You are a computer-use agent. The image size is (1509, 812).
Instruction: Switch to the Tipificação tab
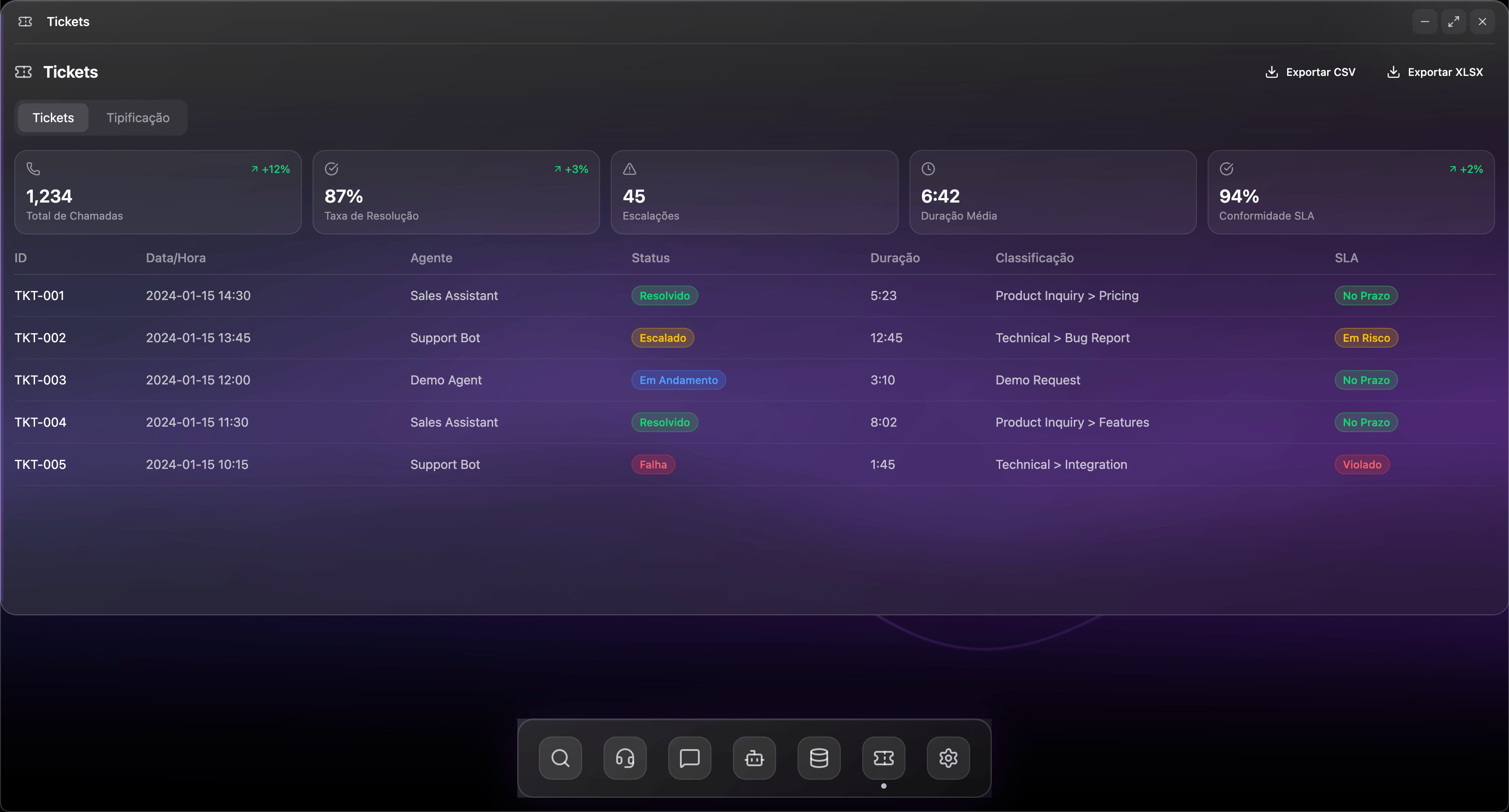click(x=138, y=118)
